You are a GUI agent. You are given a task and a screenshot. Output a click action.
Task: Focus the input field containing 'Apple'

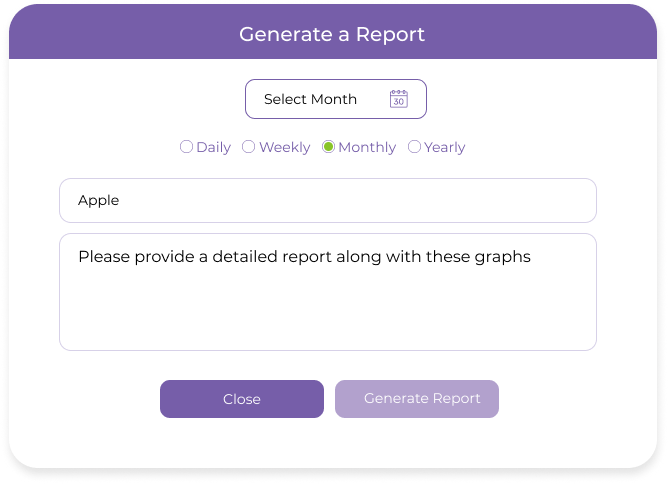pos(328,200)
